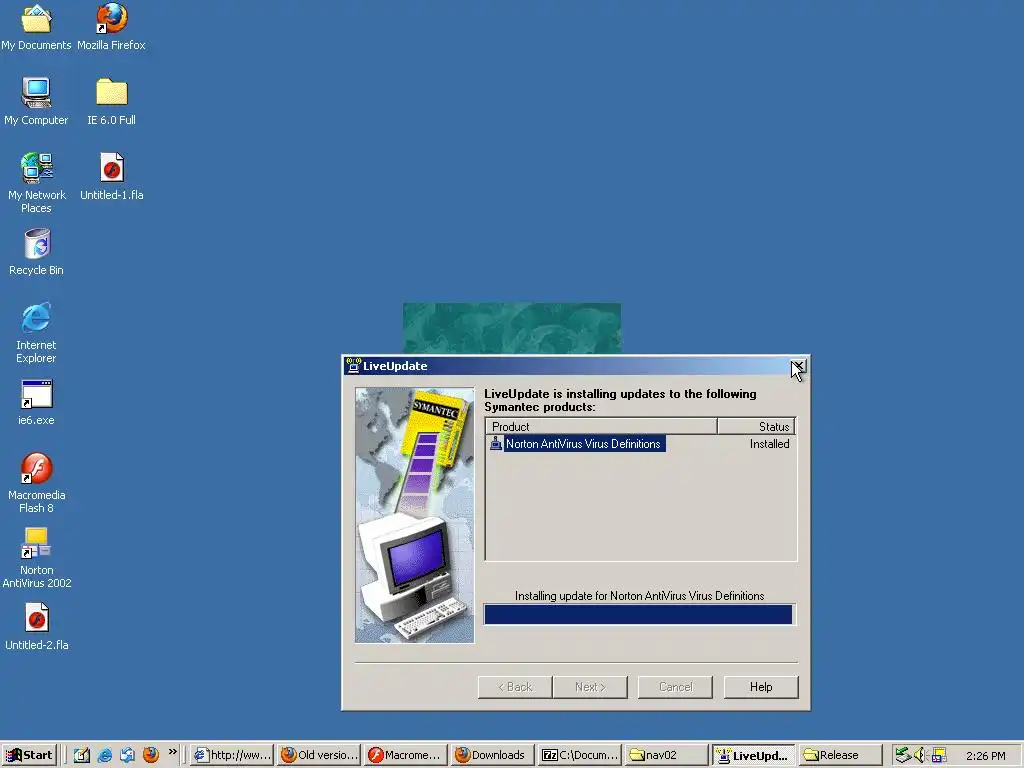Select the ie6.exe shortcut icon

click(x=36, y=402)
